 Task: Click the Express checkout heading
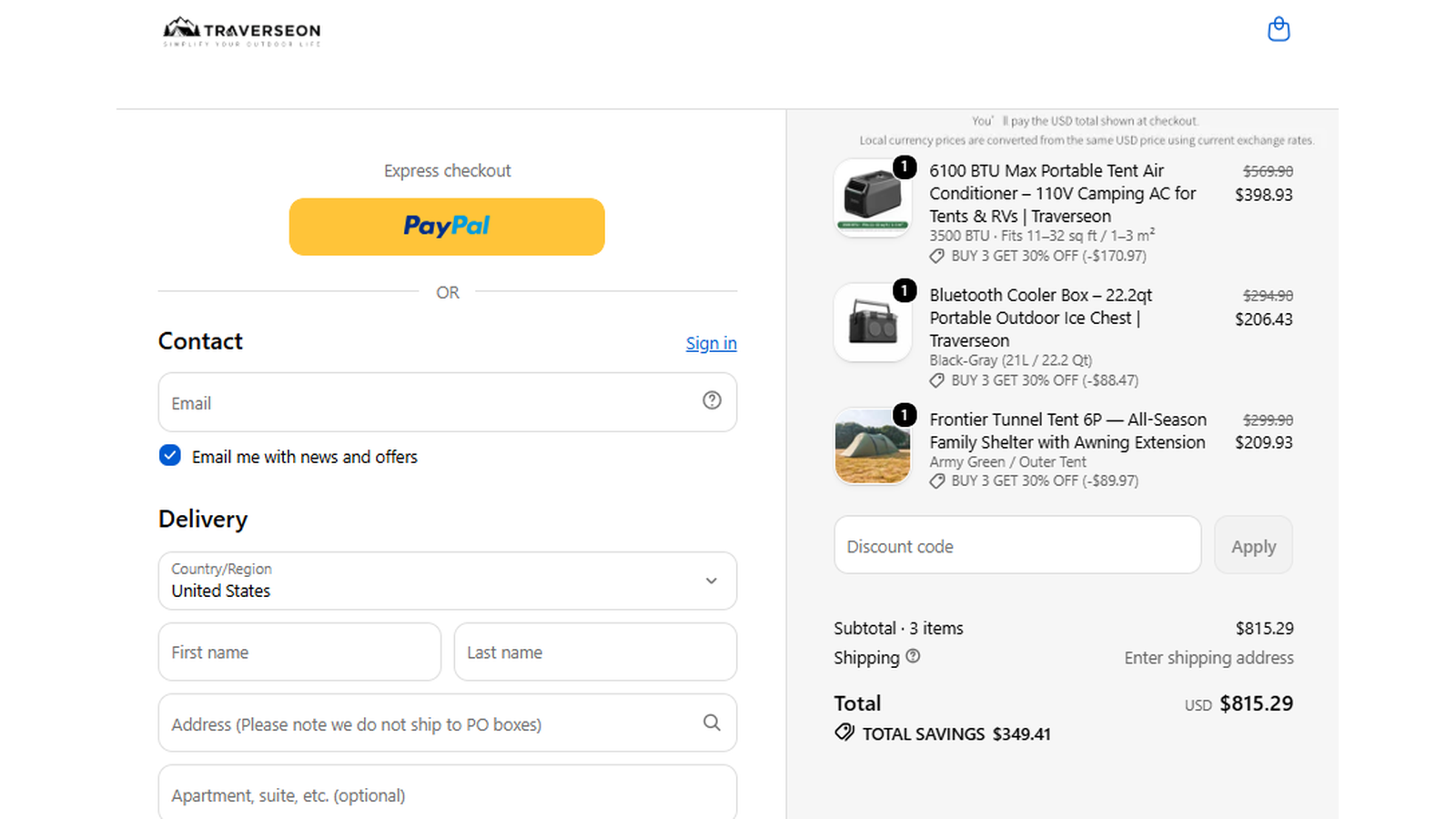click(x=447, y=170)
